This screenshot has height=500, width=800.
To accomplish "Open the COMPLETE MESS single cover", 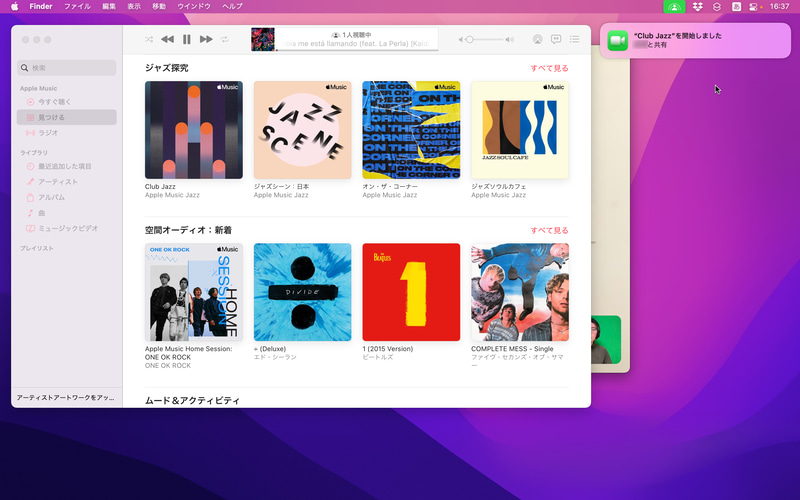I will tap(520, 292).
